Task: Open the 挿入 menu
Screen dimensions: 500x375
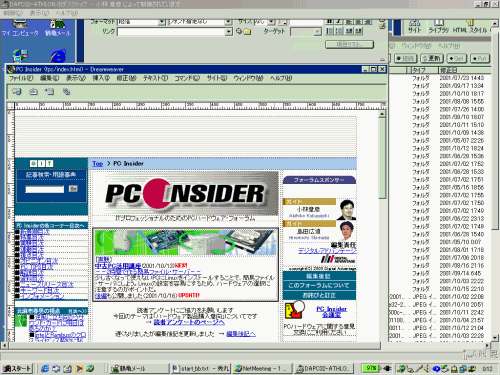Action: pyautogui.click(x=101, y=78)
